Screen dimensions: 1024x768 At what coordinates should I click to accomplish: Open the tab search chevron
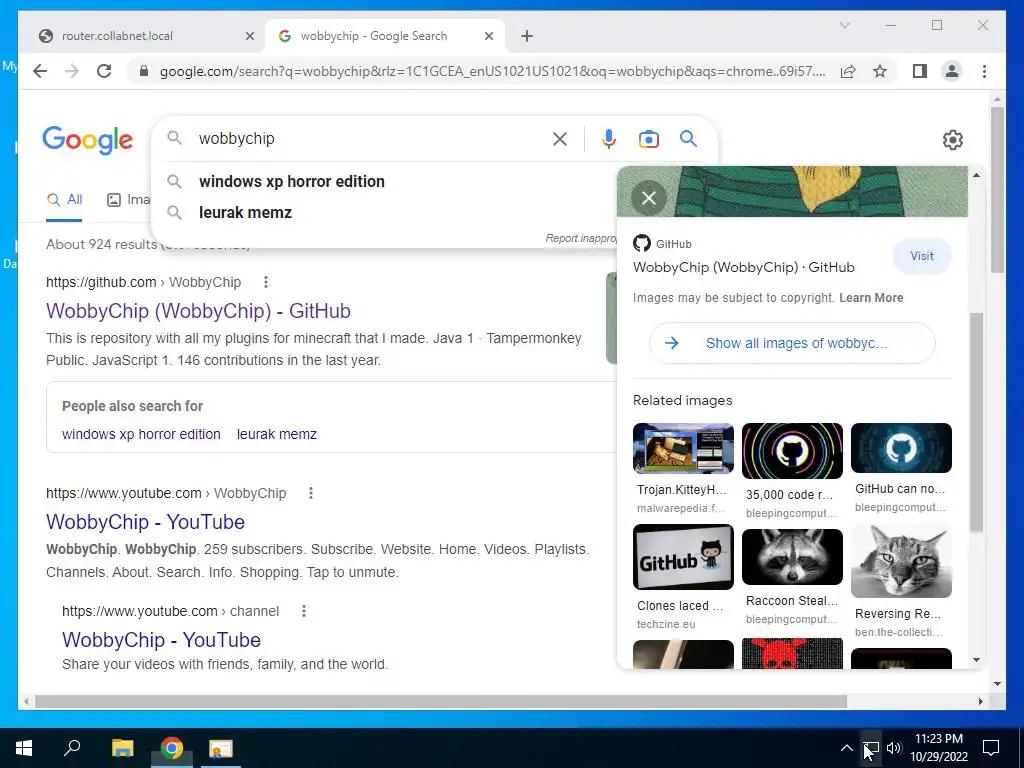844,25
